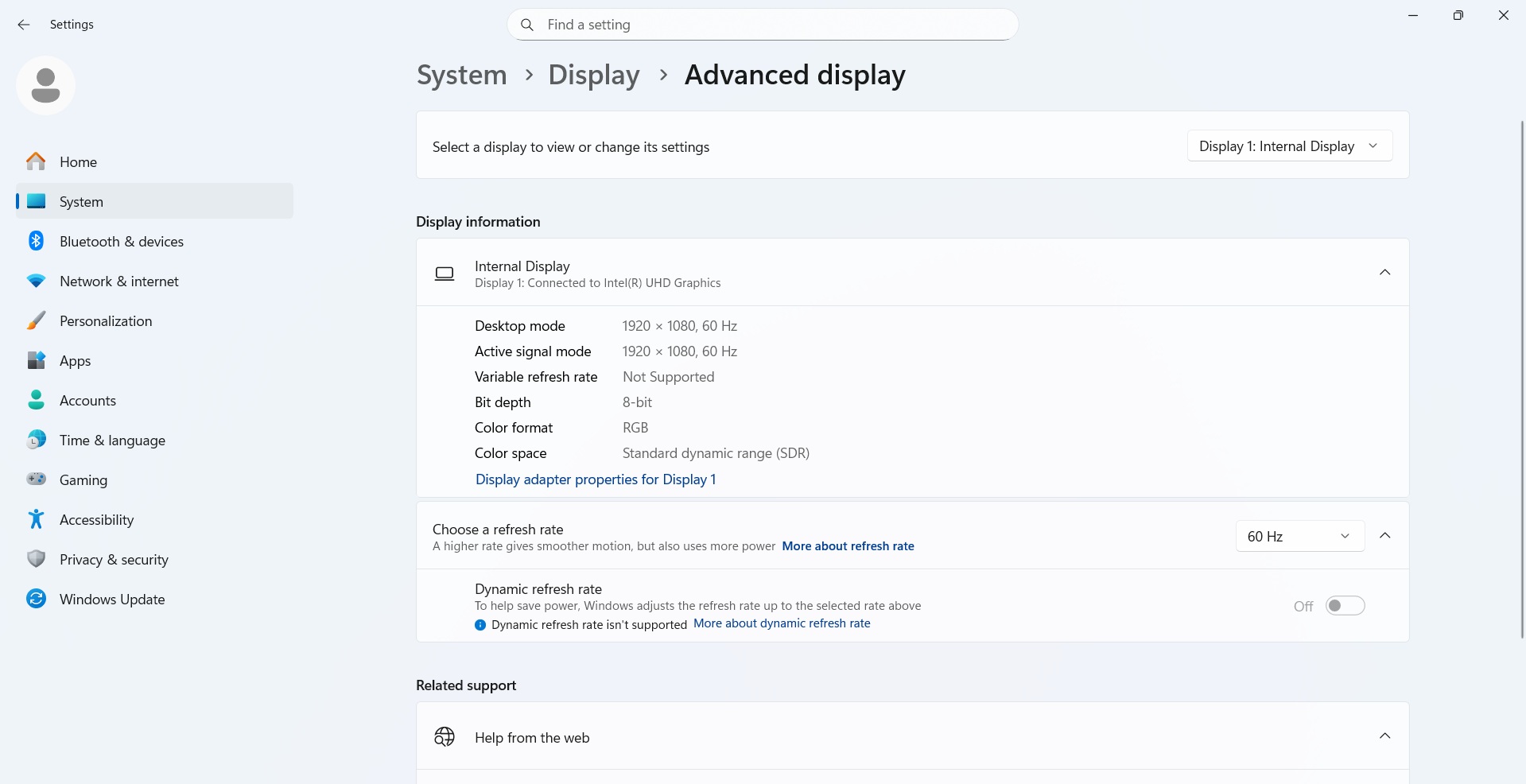This screenshot has height=784, width=1526.
Task: Navigate to System via the breadcrumb
Action: [x=461, y=74]
